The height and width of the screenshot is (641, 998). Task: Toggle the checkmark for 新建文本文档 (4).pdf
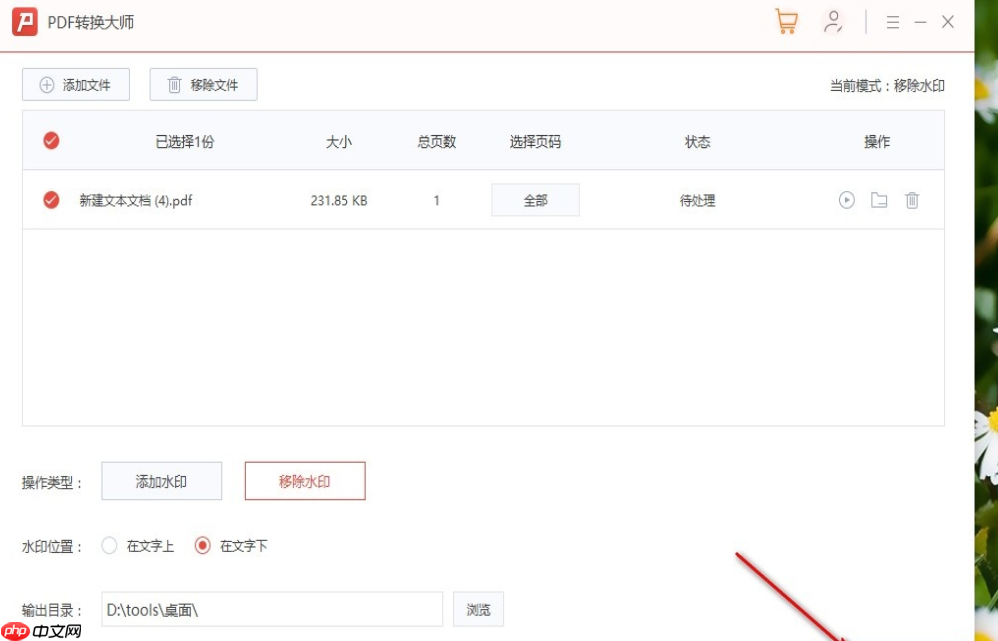point(51,199)
